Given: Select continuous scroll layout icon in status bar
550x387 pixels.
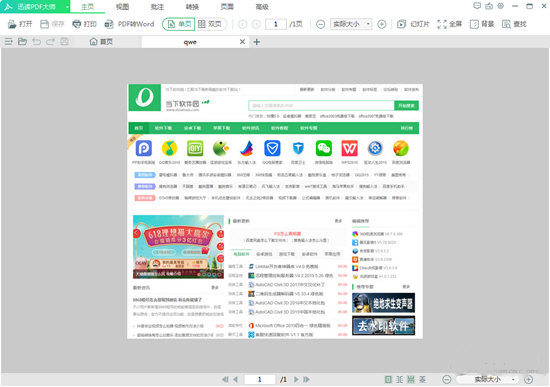Looking at the screenshot, I should point(411,379).
